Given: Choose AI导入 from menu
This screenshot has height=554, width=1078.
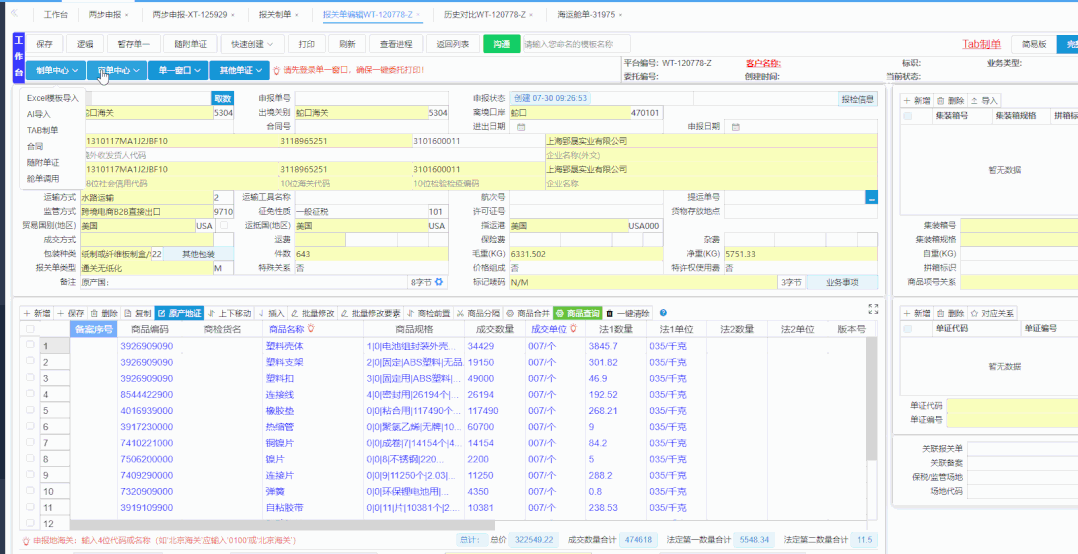Looking at the screenshot, I should tap(38, 114).
